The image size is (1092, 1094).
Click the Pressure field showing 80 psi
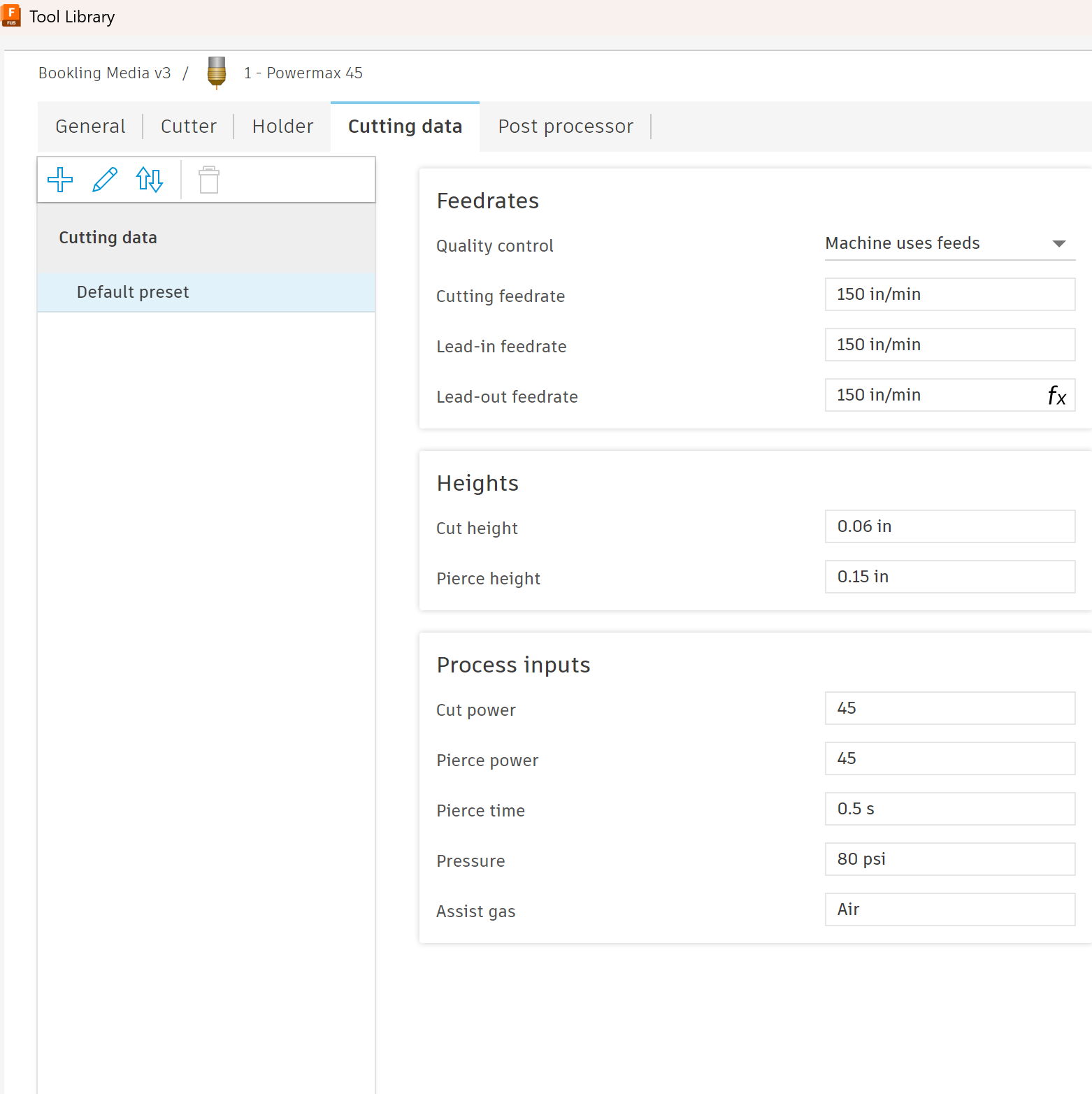pos(949,859)
